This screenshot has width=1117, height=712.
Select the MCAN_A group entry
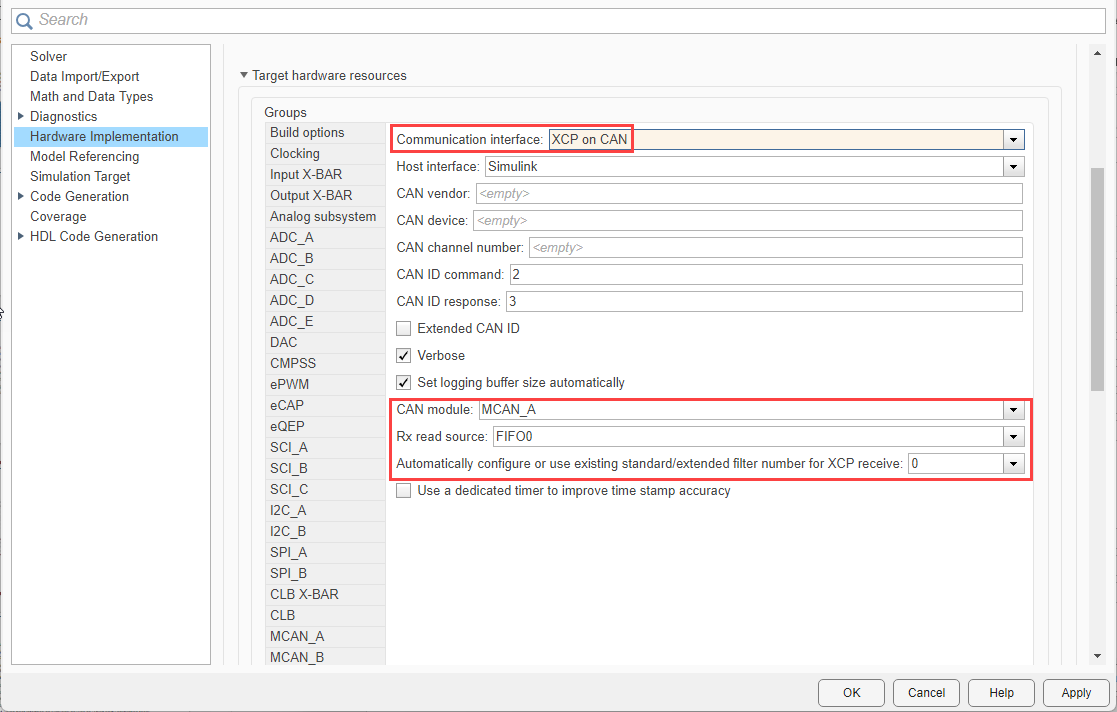tap(297, 636)
